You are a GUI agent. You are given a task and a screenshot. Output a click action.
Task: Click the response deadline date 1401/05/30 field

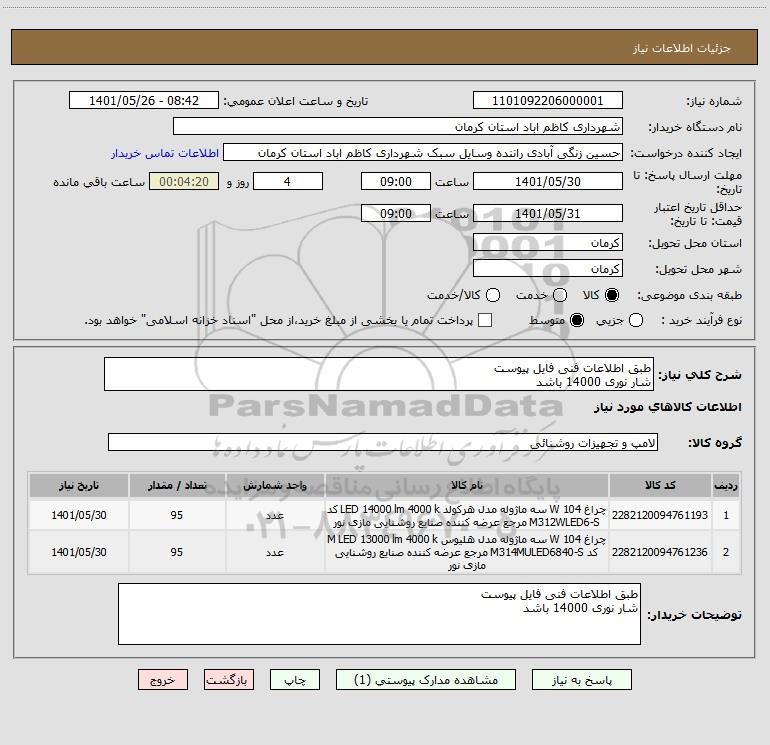[x=548, y=181]
